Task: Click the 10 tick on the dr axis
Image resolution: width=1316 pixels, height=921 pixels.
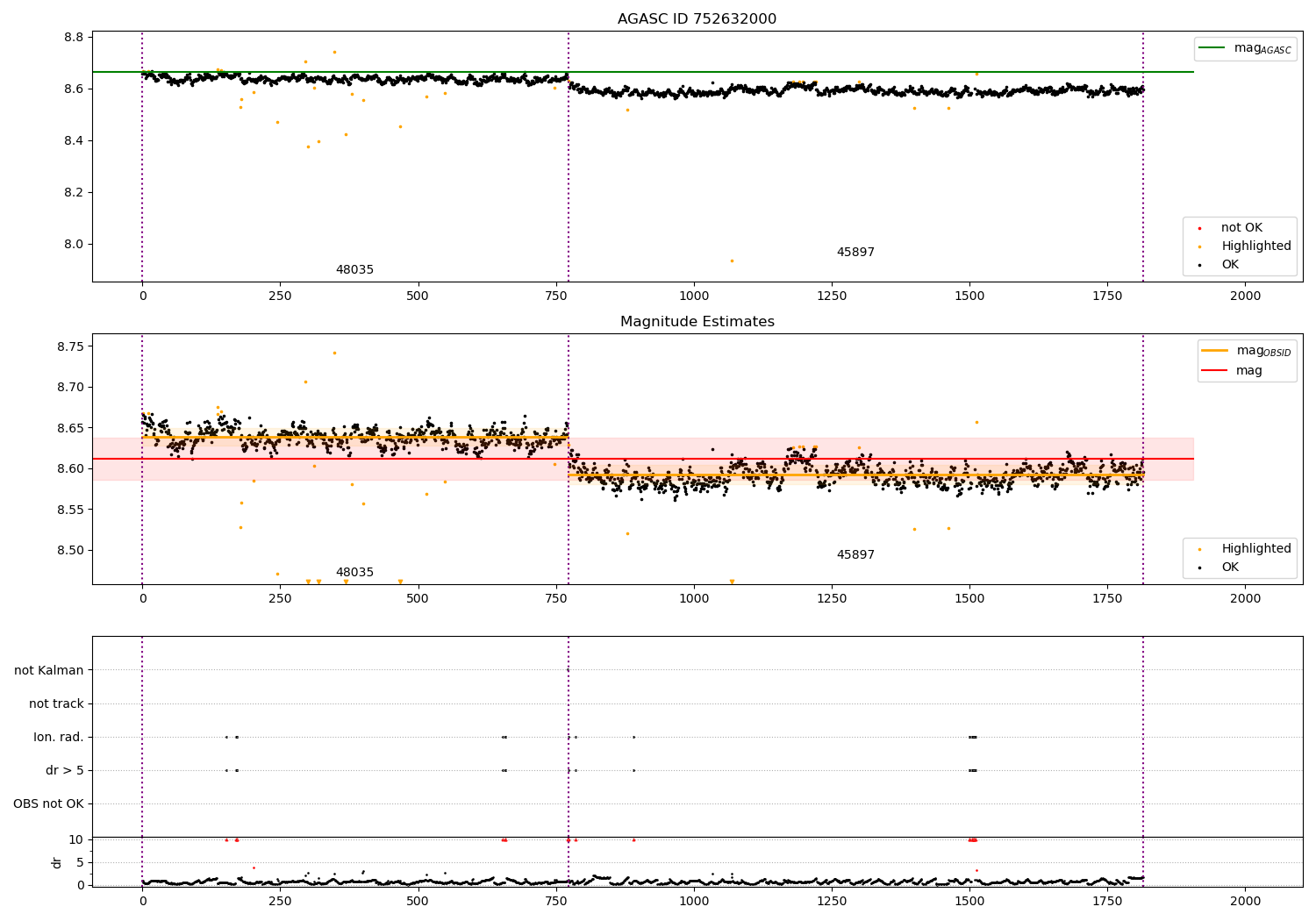Action: 75,840
